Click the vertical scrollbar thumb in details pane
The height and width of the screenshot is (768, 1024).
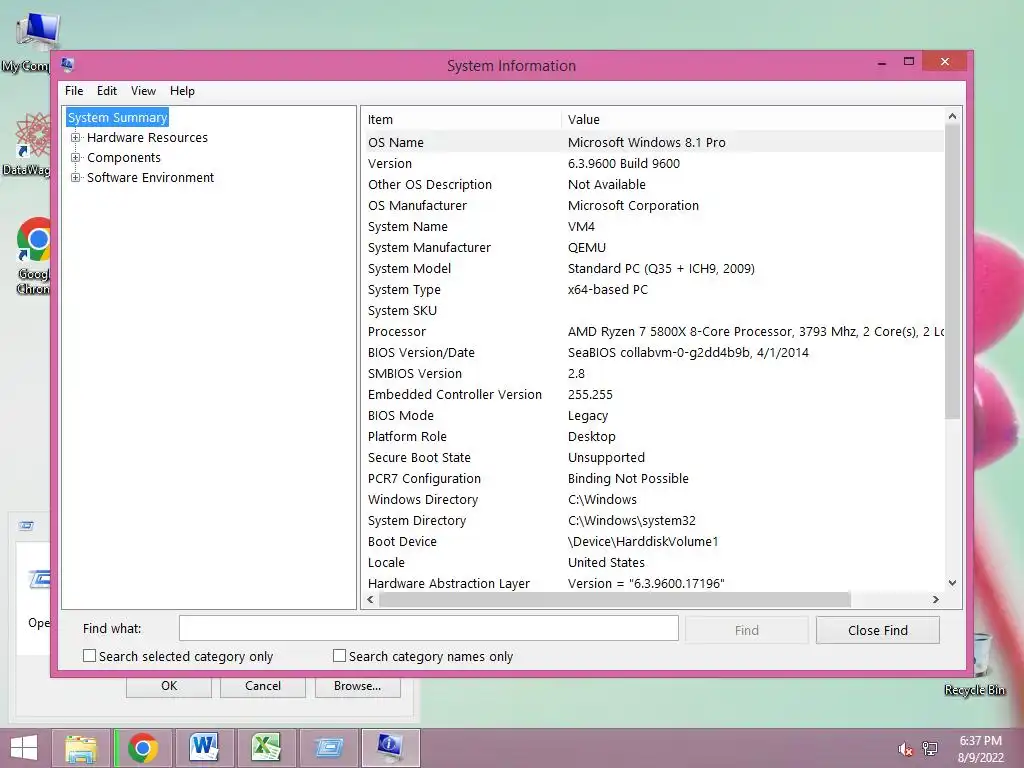[952, 272]
